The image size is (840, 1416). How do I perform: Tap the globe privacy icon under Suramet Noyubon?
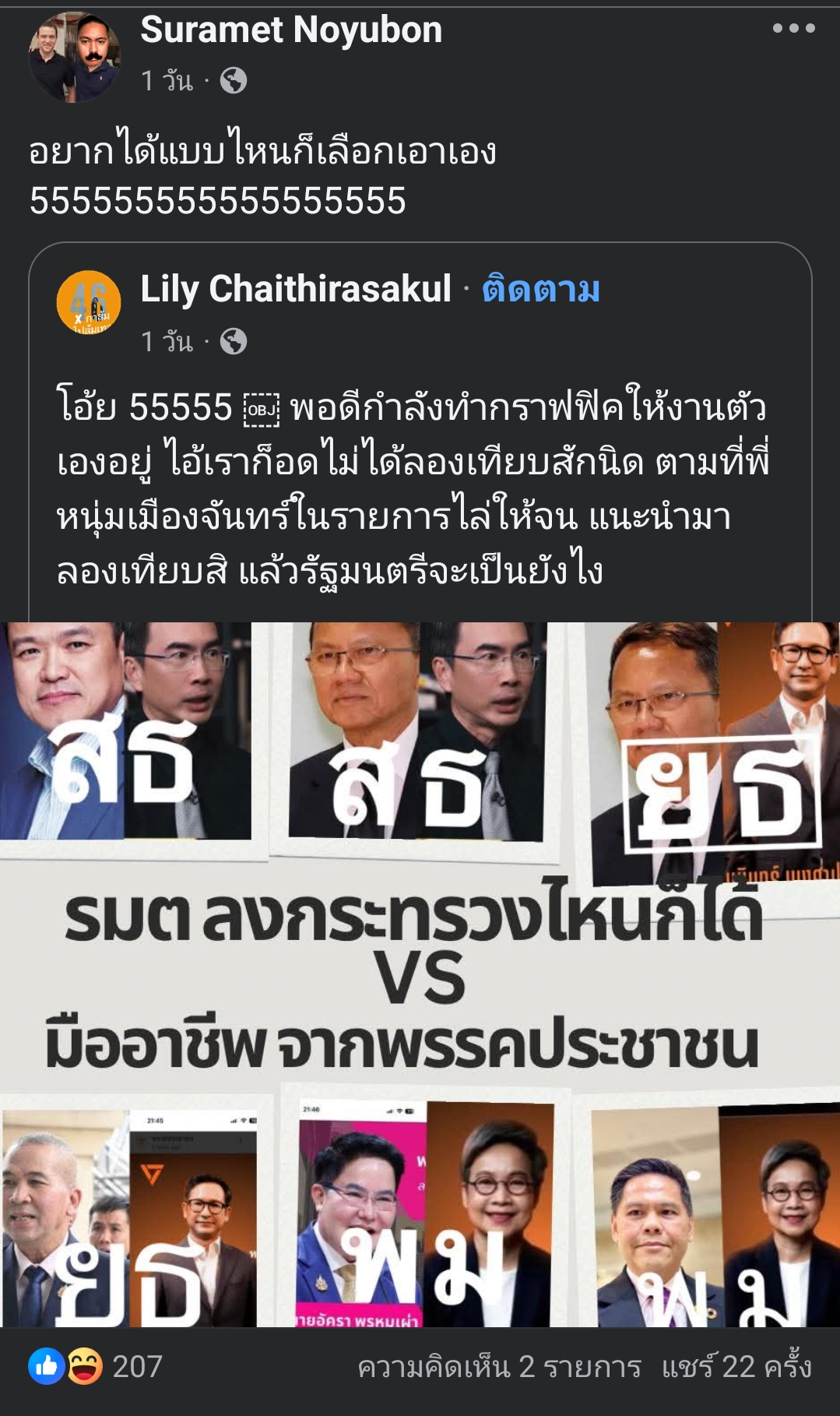pos(234,80)
